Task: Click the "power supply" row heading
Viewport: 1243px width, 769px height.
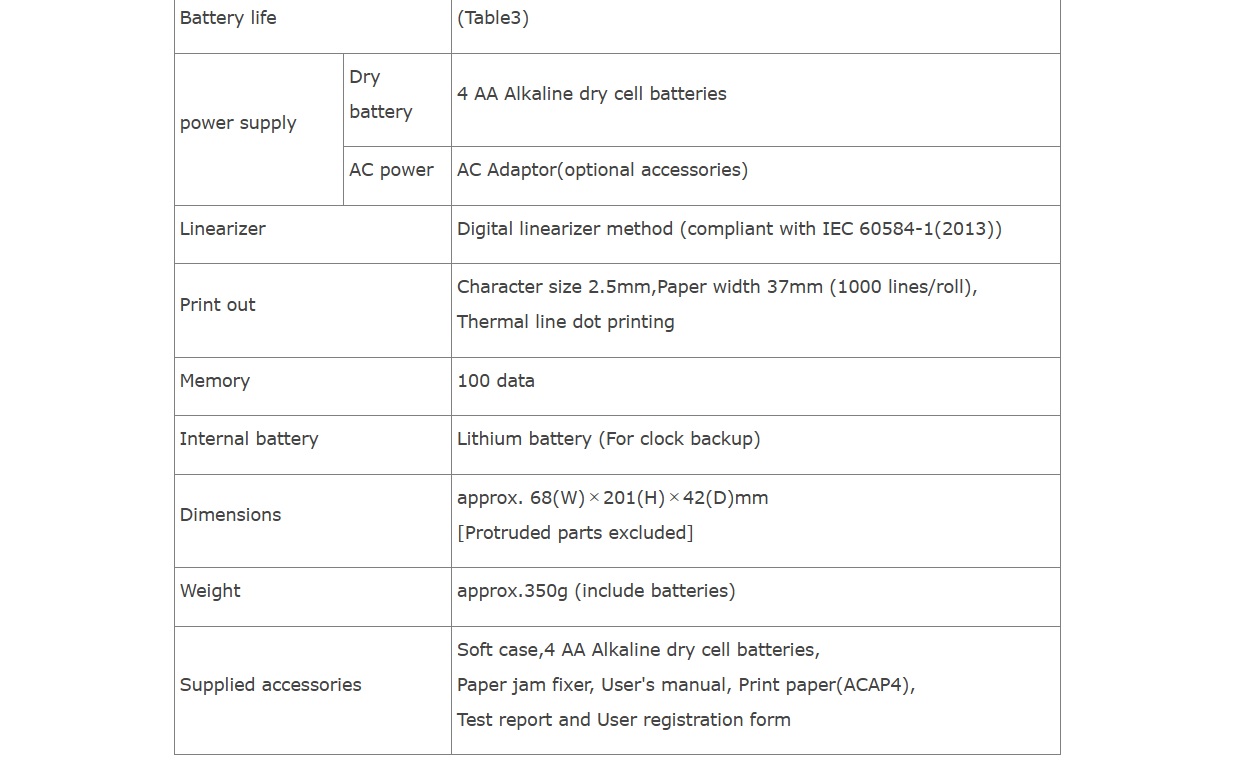Action: (x=238, y=123)
